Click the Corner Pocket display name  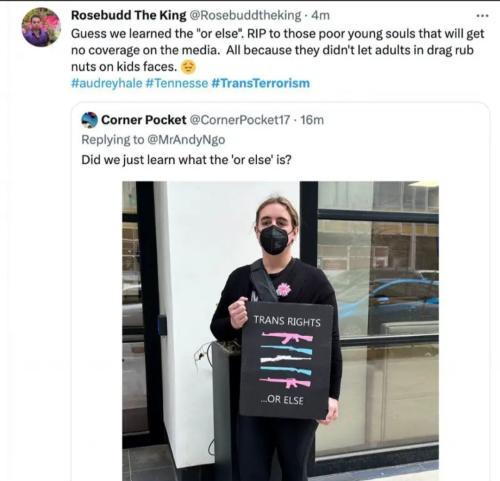144,120
